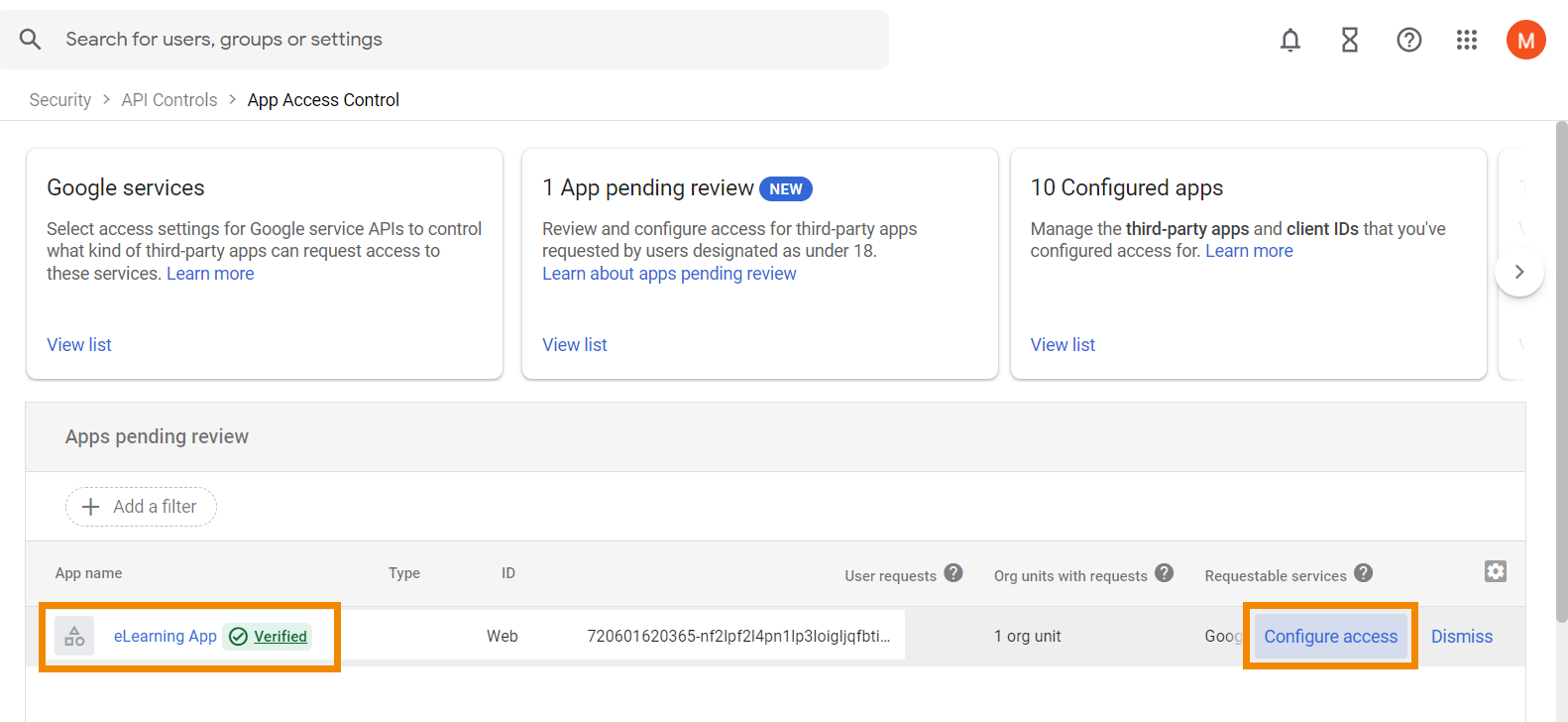Open View list under Configured apps
The height and width of the screenshot is (722, 1568).
tap(1063, 345)
